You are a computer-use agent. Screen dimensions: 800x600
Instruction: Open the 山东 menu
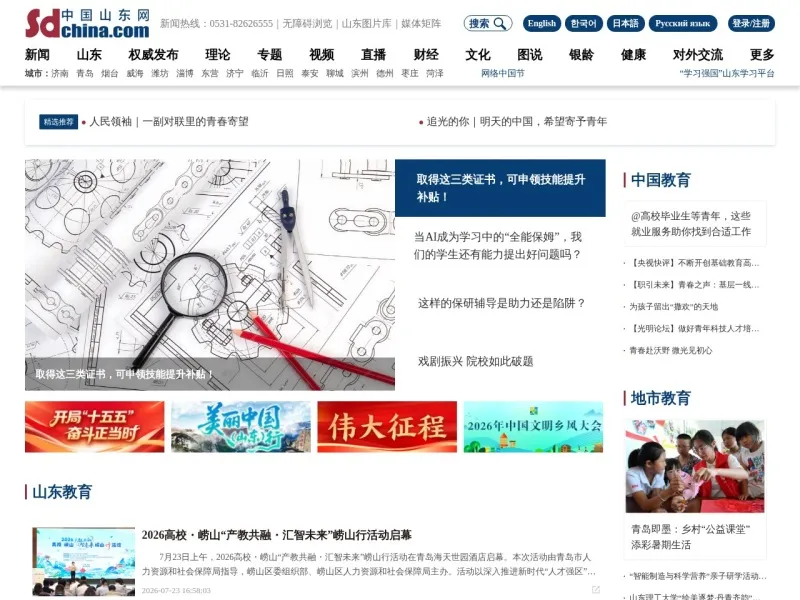pyautogui.click(x=89, y=55)
